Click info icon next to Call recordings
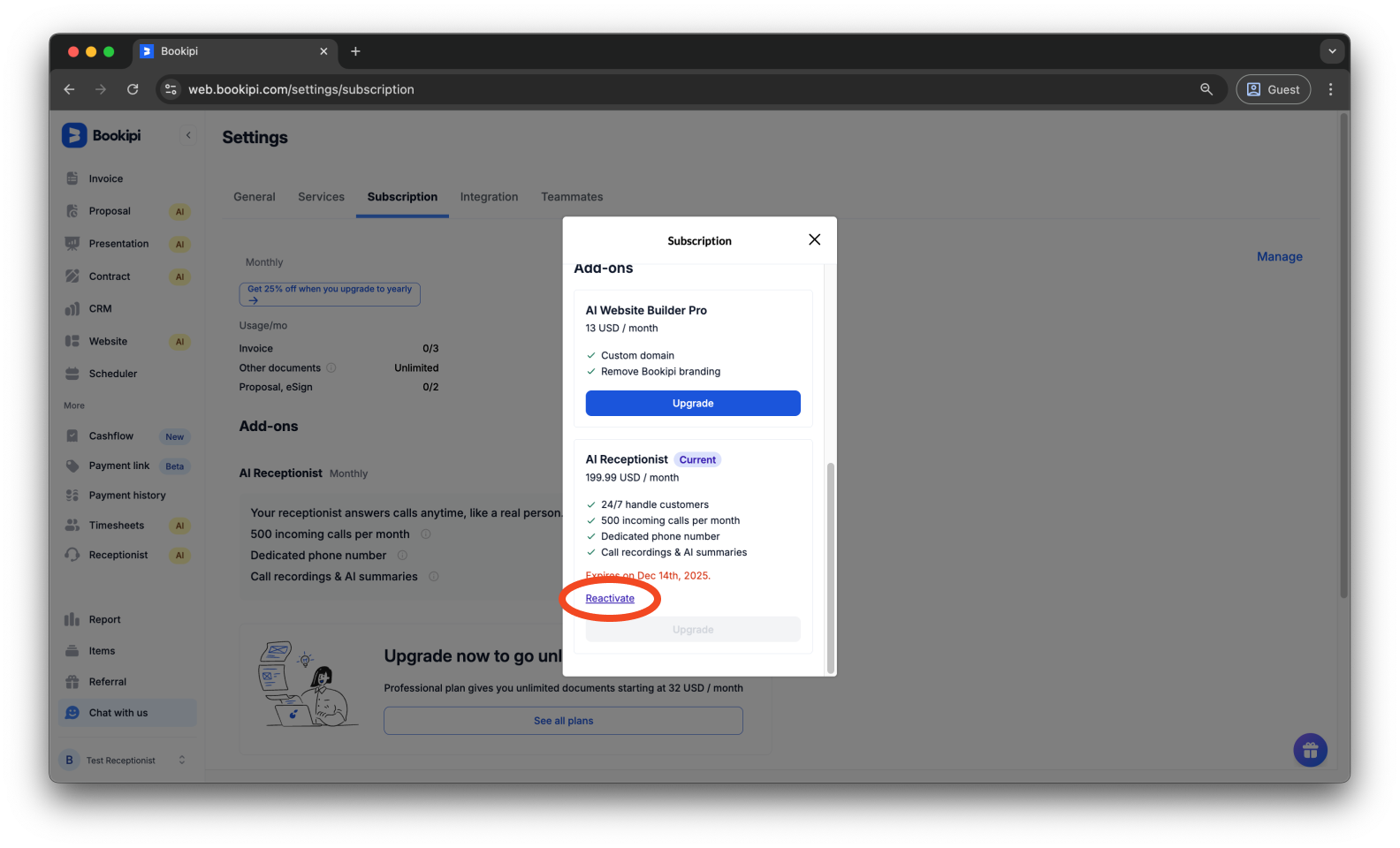Image resolution: width=1400 pixels, height=848 pixels. pos(434,576)
